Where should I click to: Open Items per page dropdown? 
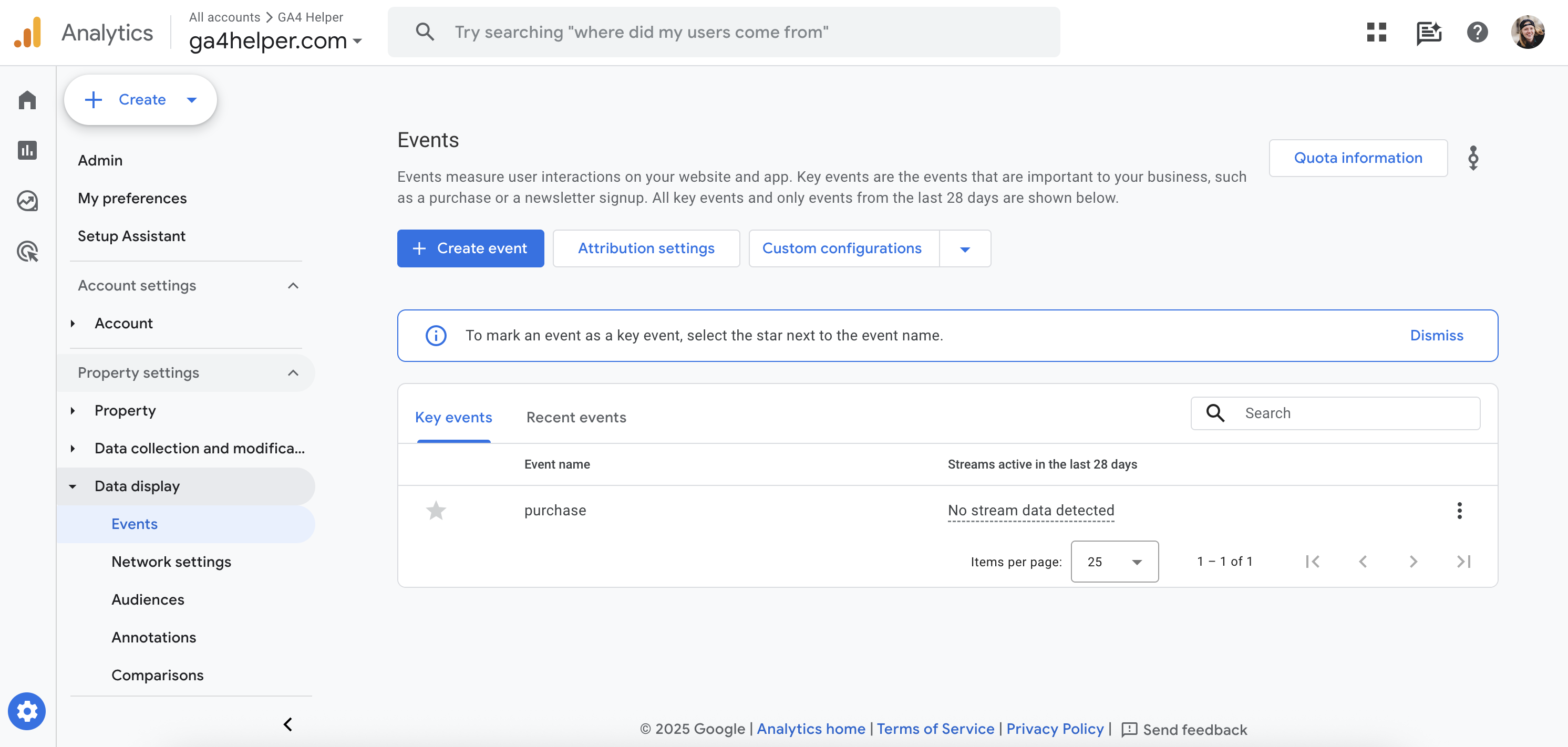[x=1114, y=562]
